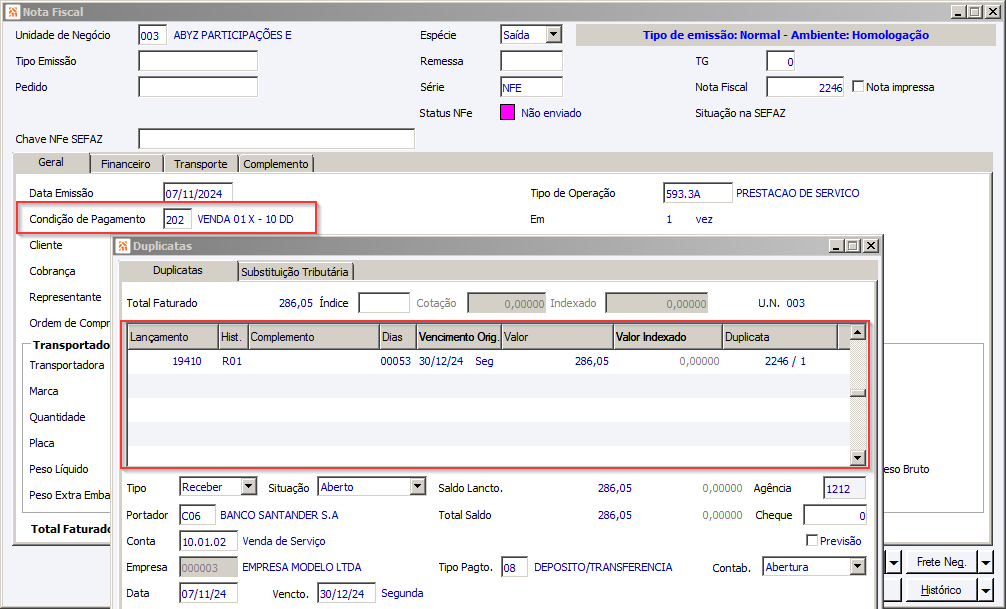Open the arrow next to Histórico button
This screenshot has height=609, width=1006.
986,589
